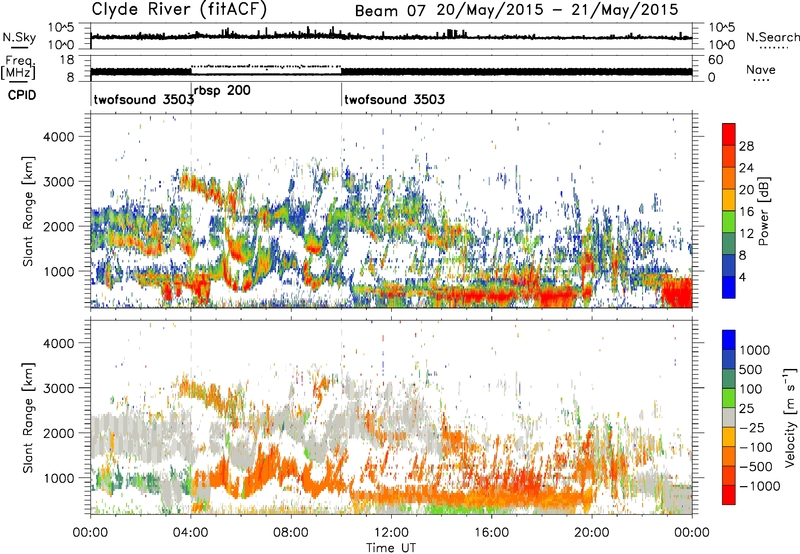This screenshot has height=554, width=800.
Task: Click the 'twofsound 3503' label starting at 10:00
Action: click(x=394, y=99)
